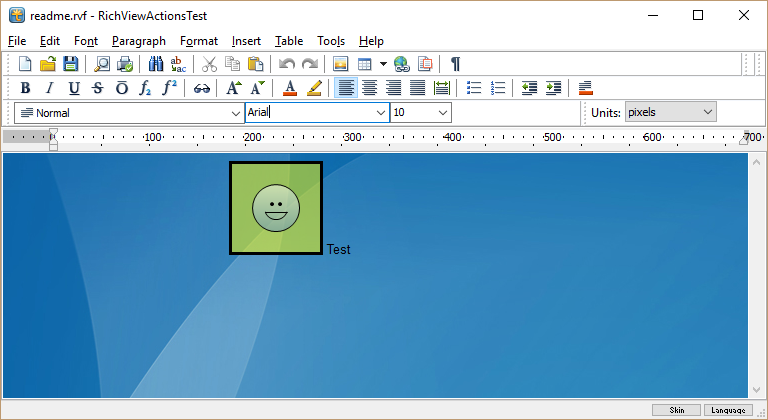Open the Table menu

[x=289, y=41]
